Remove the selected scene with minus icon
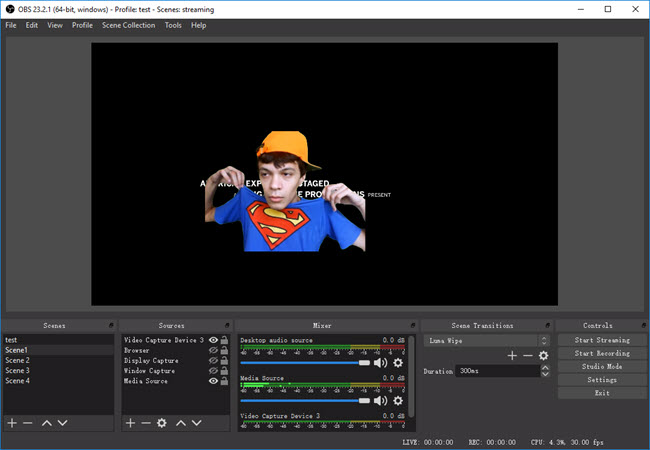Screen dimensions: 650x450 [28, 424]
